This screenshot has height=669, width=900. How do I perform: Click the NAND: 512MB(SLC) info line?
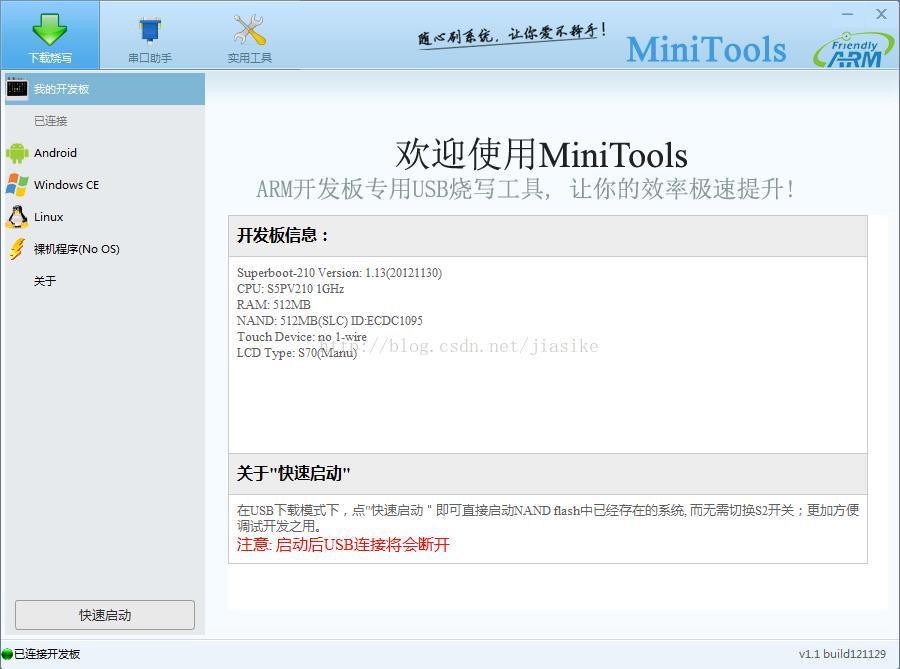pyautogui.click(x=329, y=321)
